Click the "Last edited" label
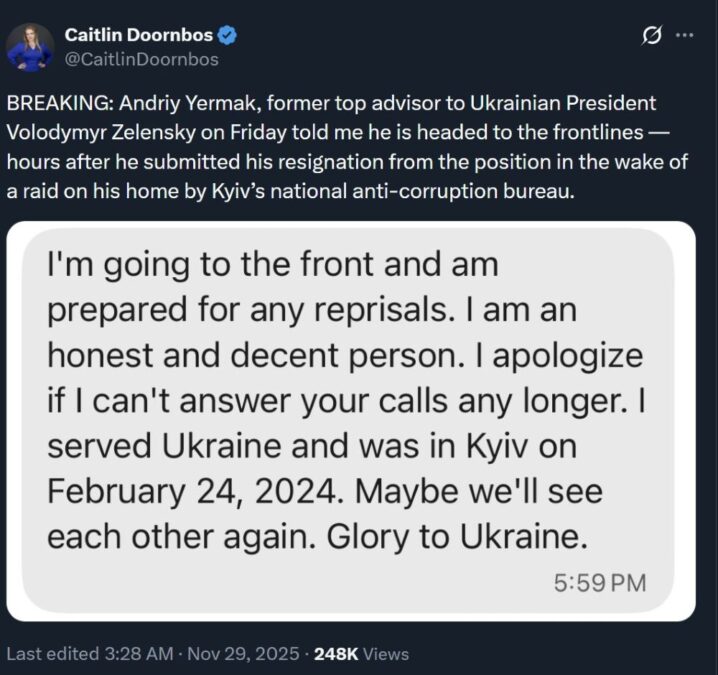Viewport: 718px width, 675px height. coord(50,653)
